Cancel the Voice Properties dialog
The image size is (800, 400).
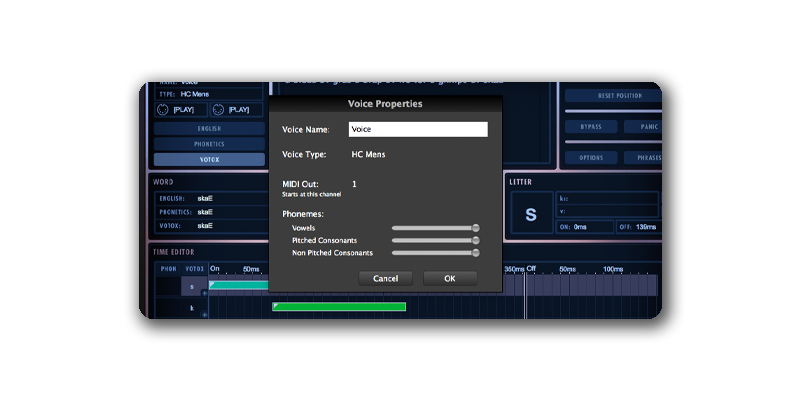click(385, 278)
